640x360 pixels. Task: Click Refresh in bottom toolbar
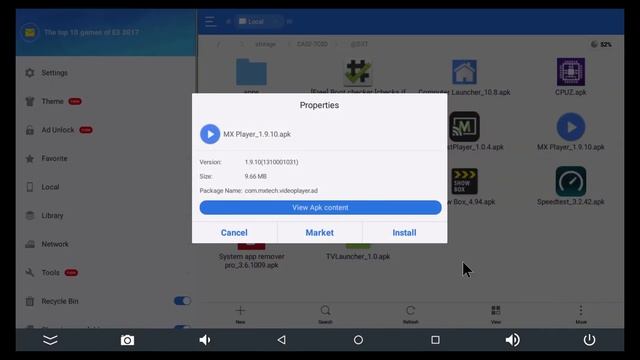(x=411, y=314)
